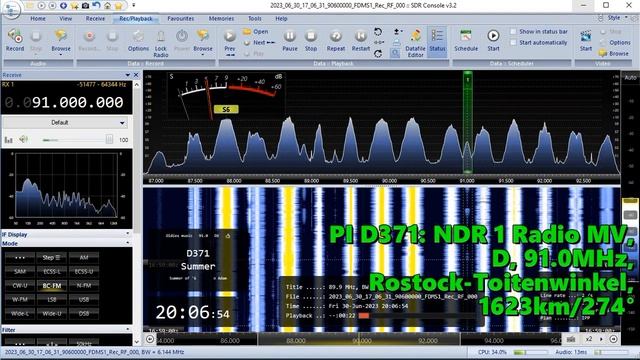Open a data file for playback
This screenshot has width=640, height=360.
(256, 31)
